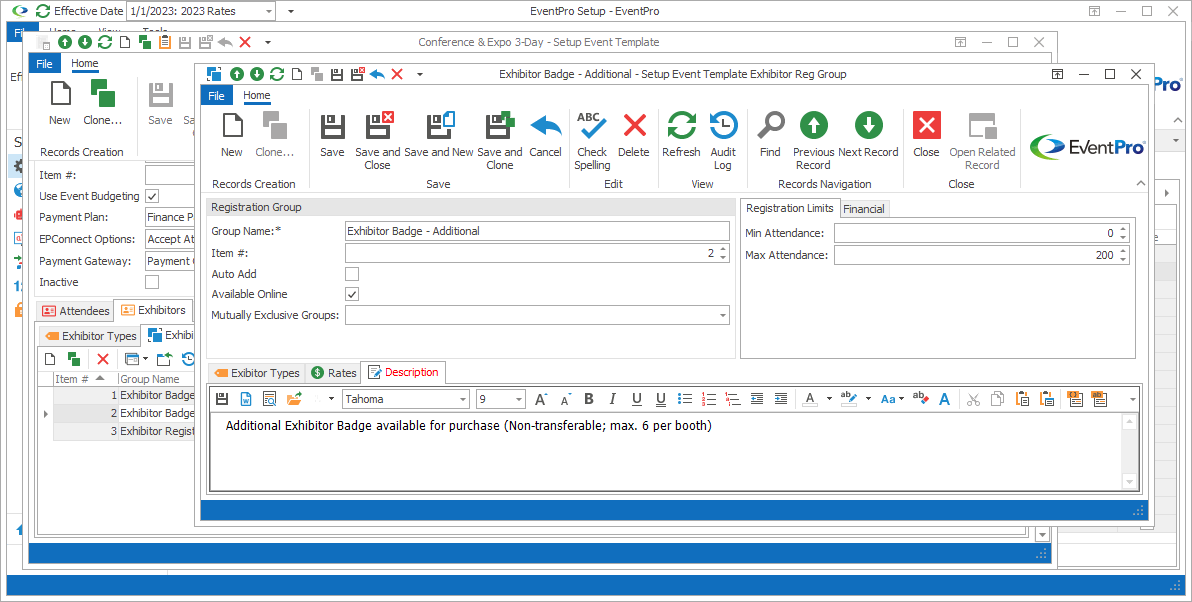This screenshot has width=1192, height=602.
Task: Click the Delete ribbon button
Action: pos(633,135)
